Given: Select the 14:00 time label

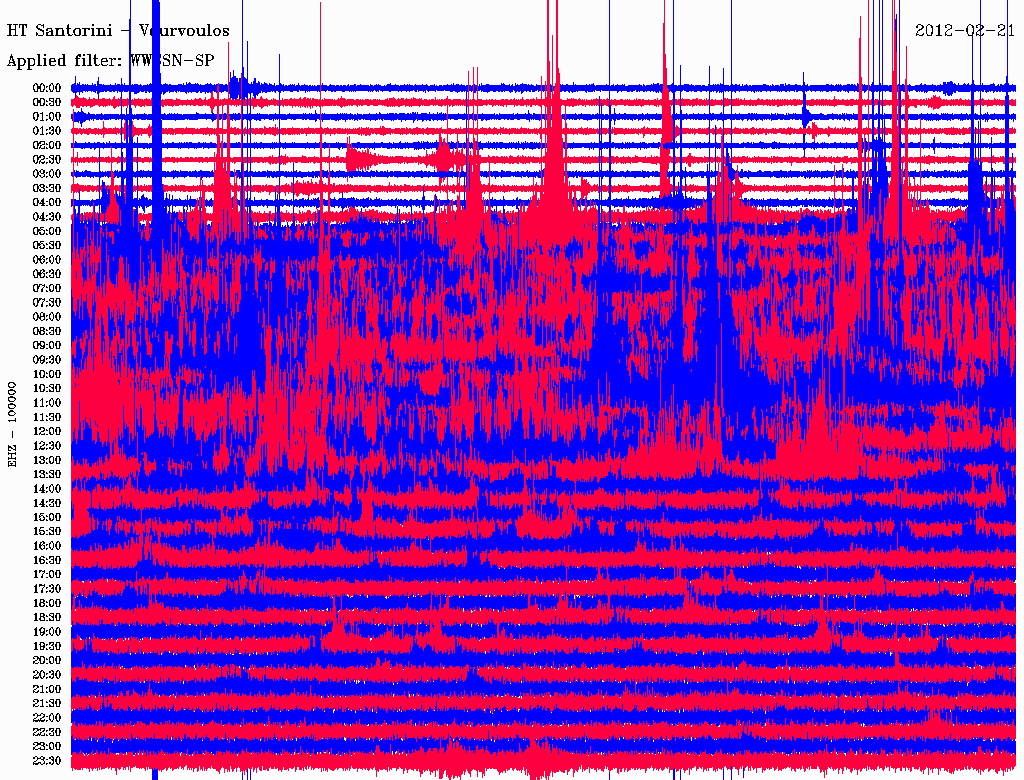Looking at the screenshot, I should [47, 489].
